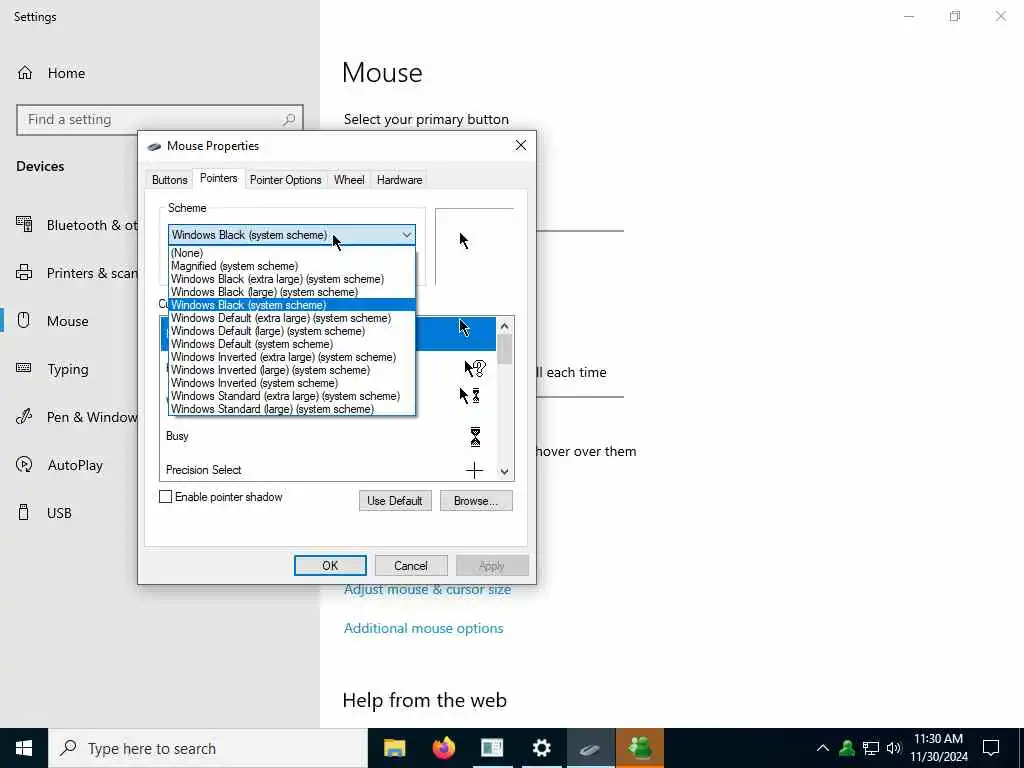Click the taskbar search box
The image size is (1024, 768).
(208, 748)
